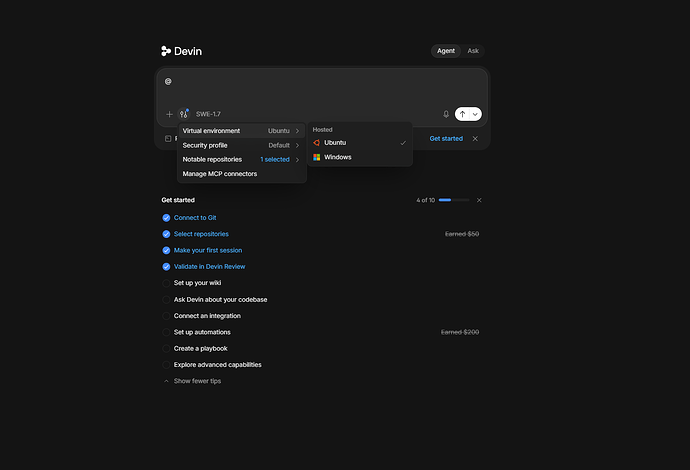Image resolution: width=690 pixels, height=470 pixels.
Task: Toggle Validate in Devin Review checkmark
Action: pyautogui.click(x=166, y=267)
